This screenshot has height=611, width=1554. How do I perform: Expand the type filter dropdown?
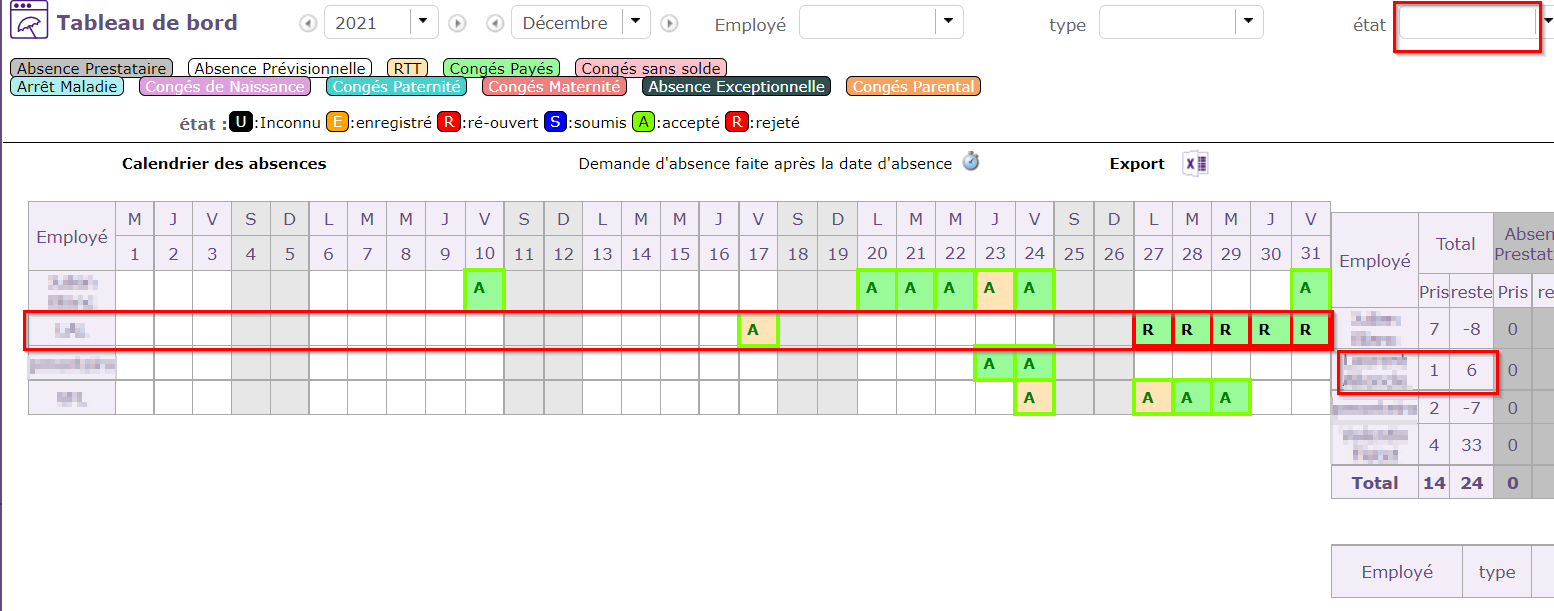click(1249, 22)
